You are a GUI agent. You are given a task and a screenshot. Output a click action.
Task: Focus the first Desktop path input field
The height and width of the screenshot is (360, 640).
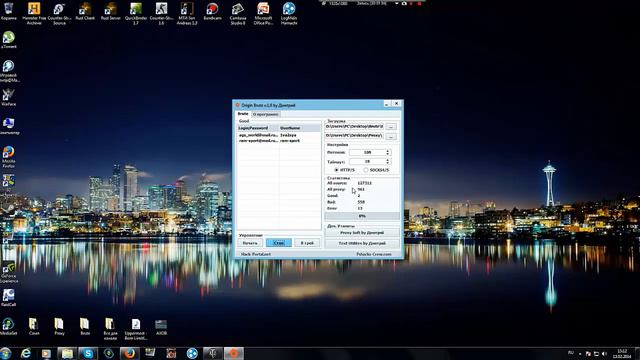pos(354,127)
